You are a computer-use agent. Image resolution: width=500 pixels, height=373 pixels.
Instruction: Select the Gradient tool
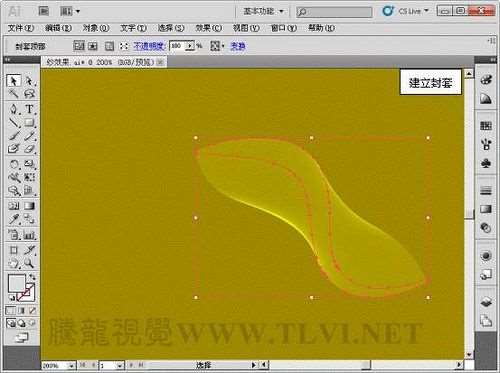pos(29,206)
